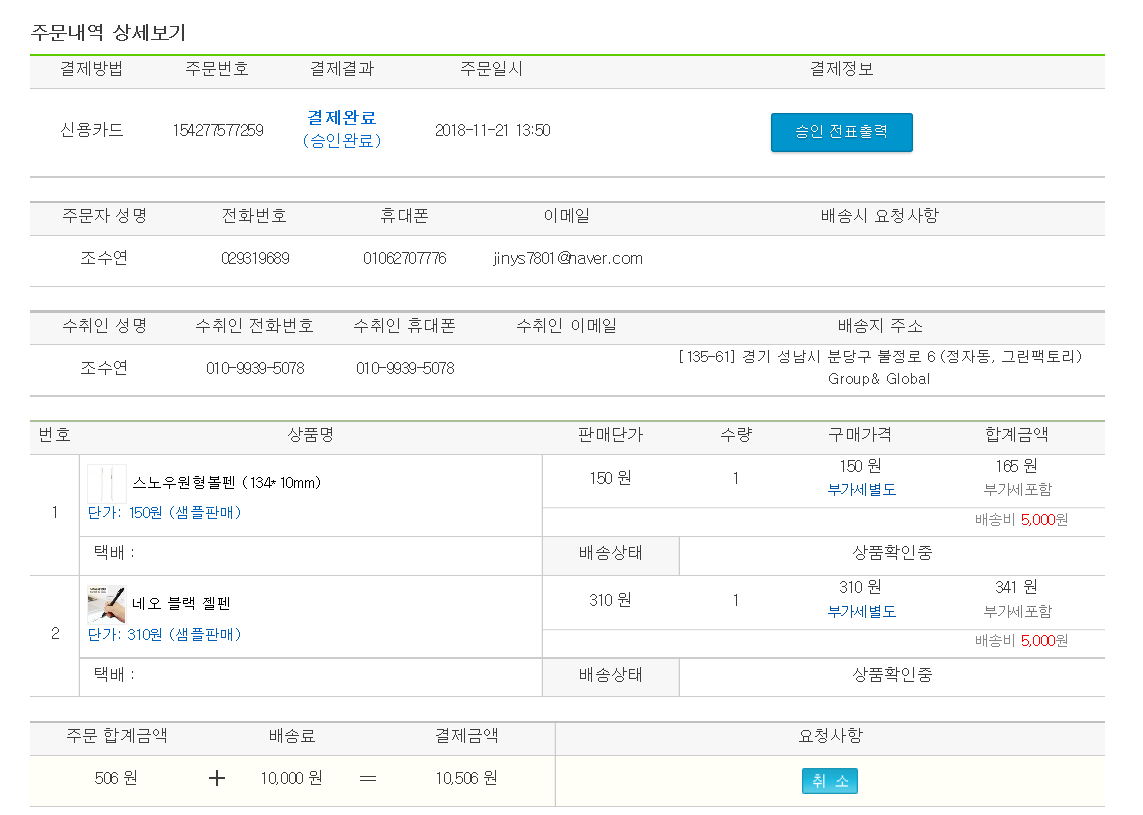Viewport: 1143px width, 815px height.
Task: Click the 주문내역 상세보기 page heading
Action: pyautogui.click(x=109, y=33)
